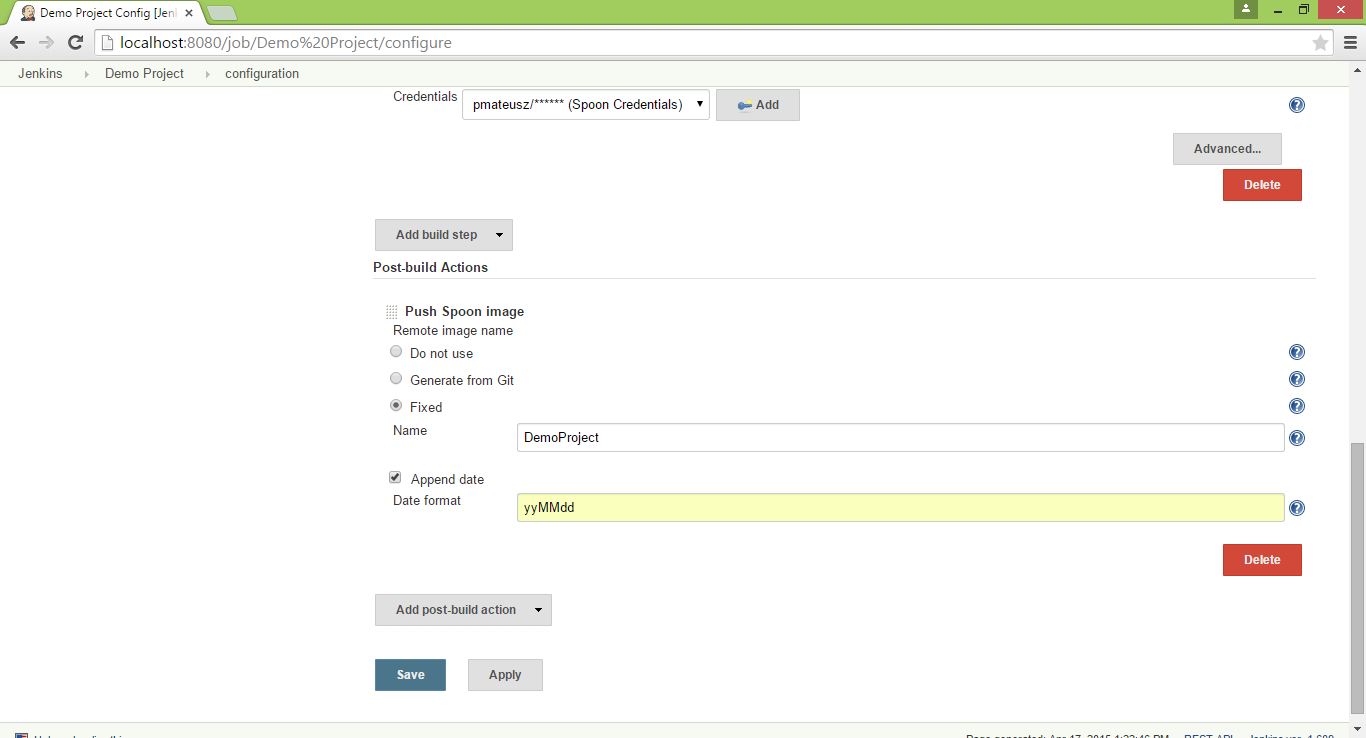
Task: Open the Chrome hamburger menu
Action: (1350, 43)
